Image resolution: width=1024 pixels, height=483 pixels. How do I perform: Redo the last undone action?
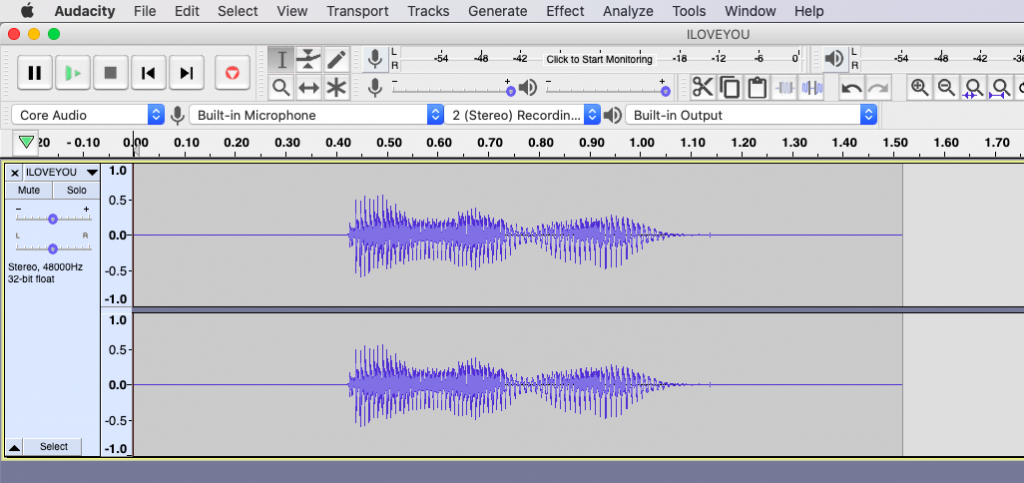[878, 87]
